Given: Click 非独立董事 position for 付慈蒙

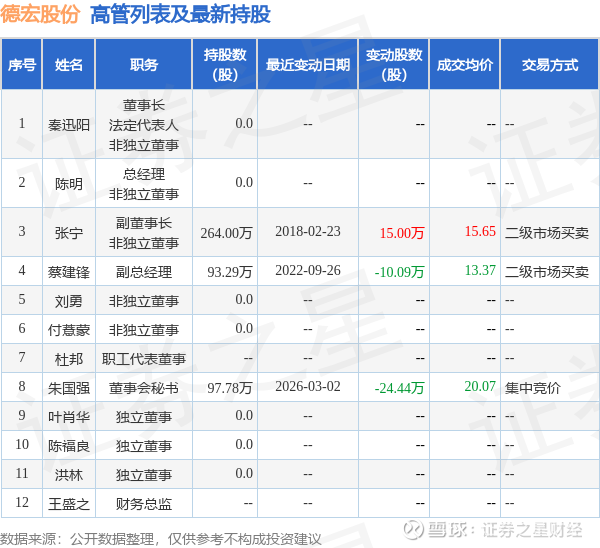Looking at the screenshot, I should point(143,330).
